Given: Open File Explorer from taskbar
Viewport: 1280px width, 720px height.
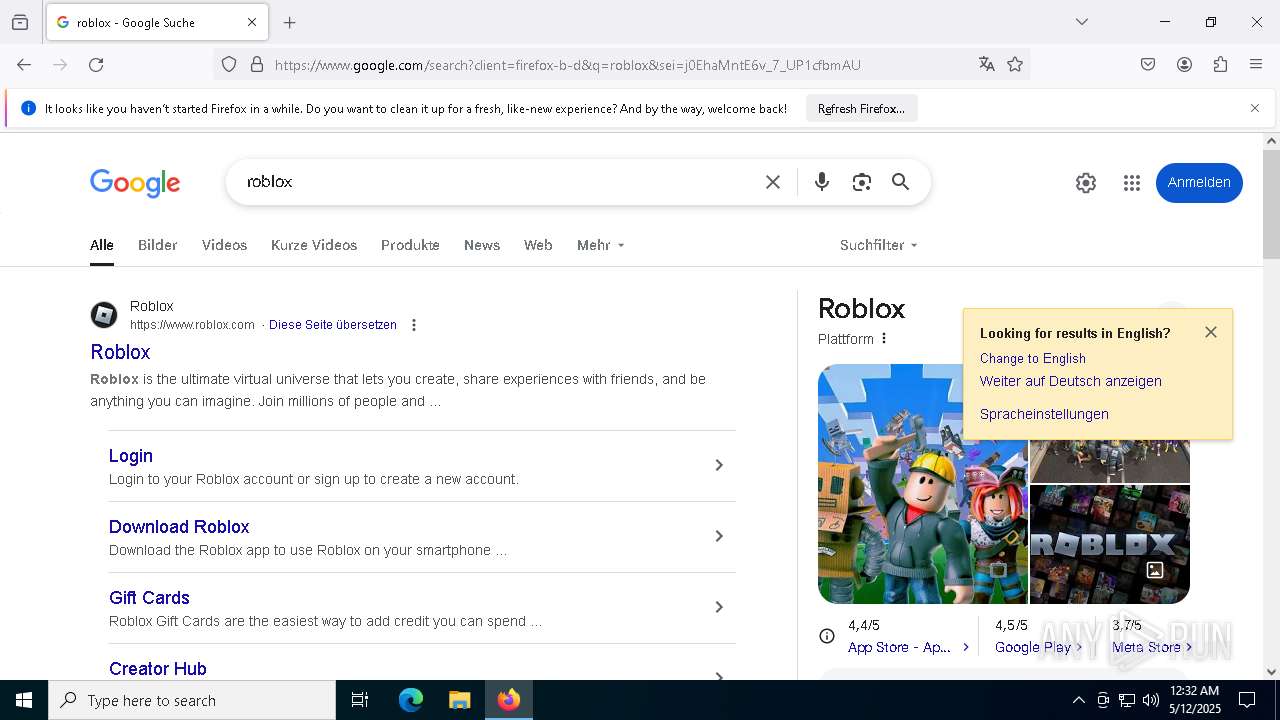Looking at the screenshot, I should point(459,700).
